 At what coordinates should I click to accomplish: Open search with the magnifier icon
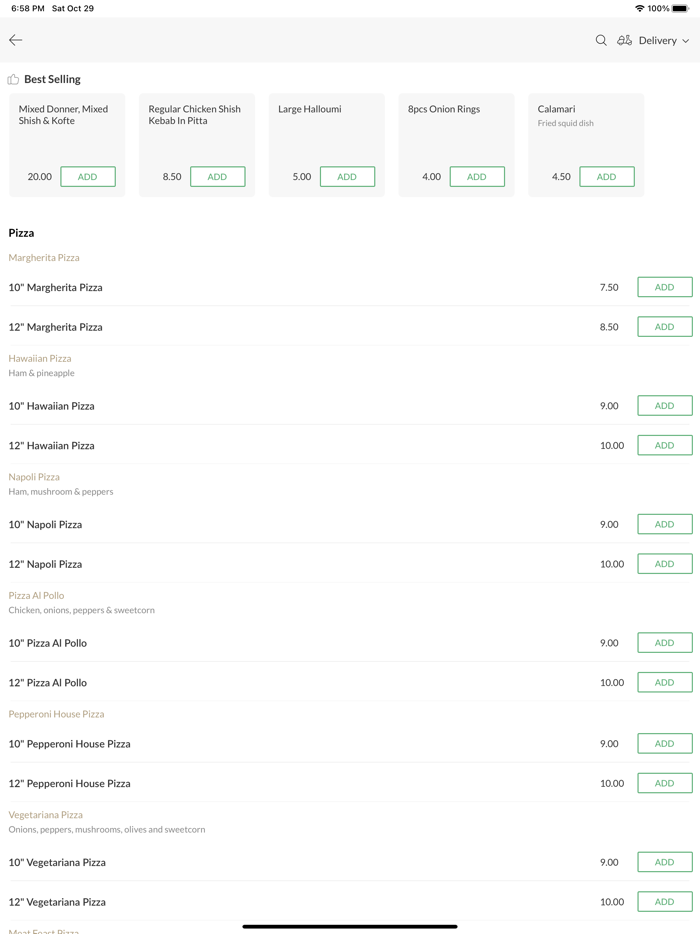point(601,40)
